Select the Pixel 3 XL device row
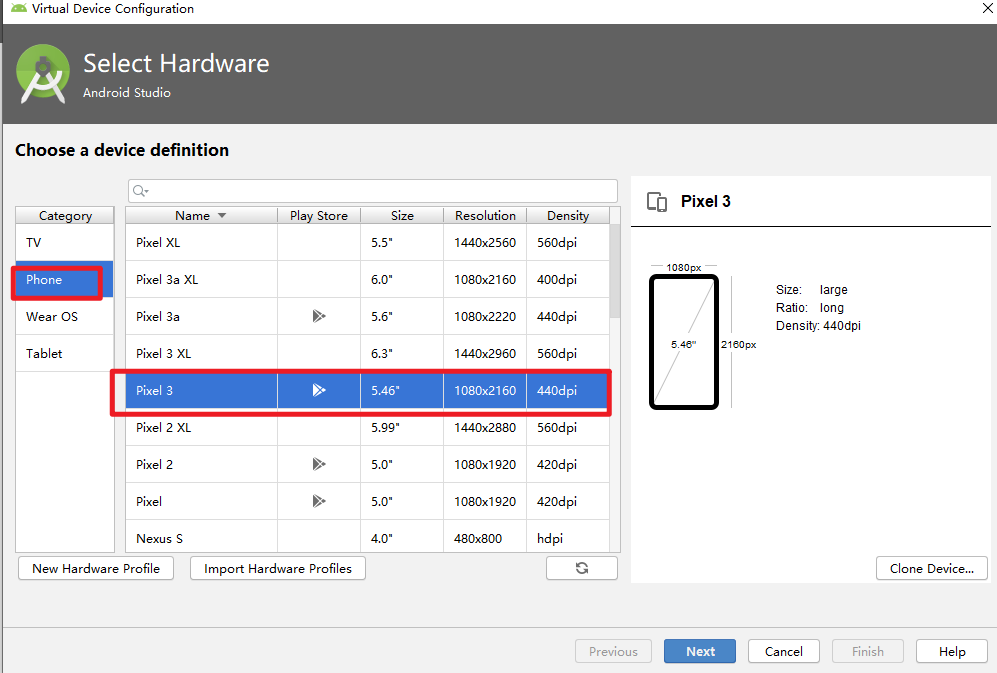The image size is (997, 673). pos(367,353)
